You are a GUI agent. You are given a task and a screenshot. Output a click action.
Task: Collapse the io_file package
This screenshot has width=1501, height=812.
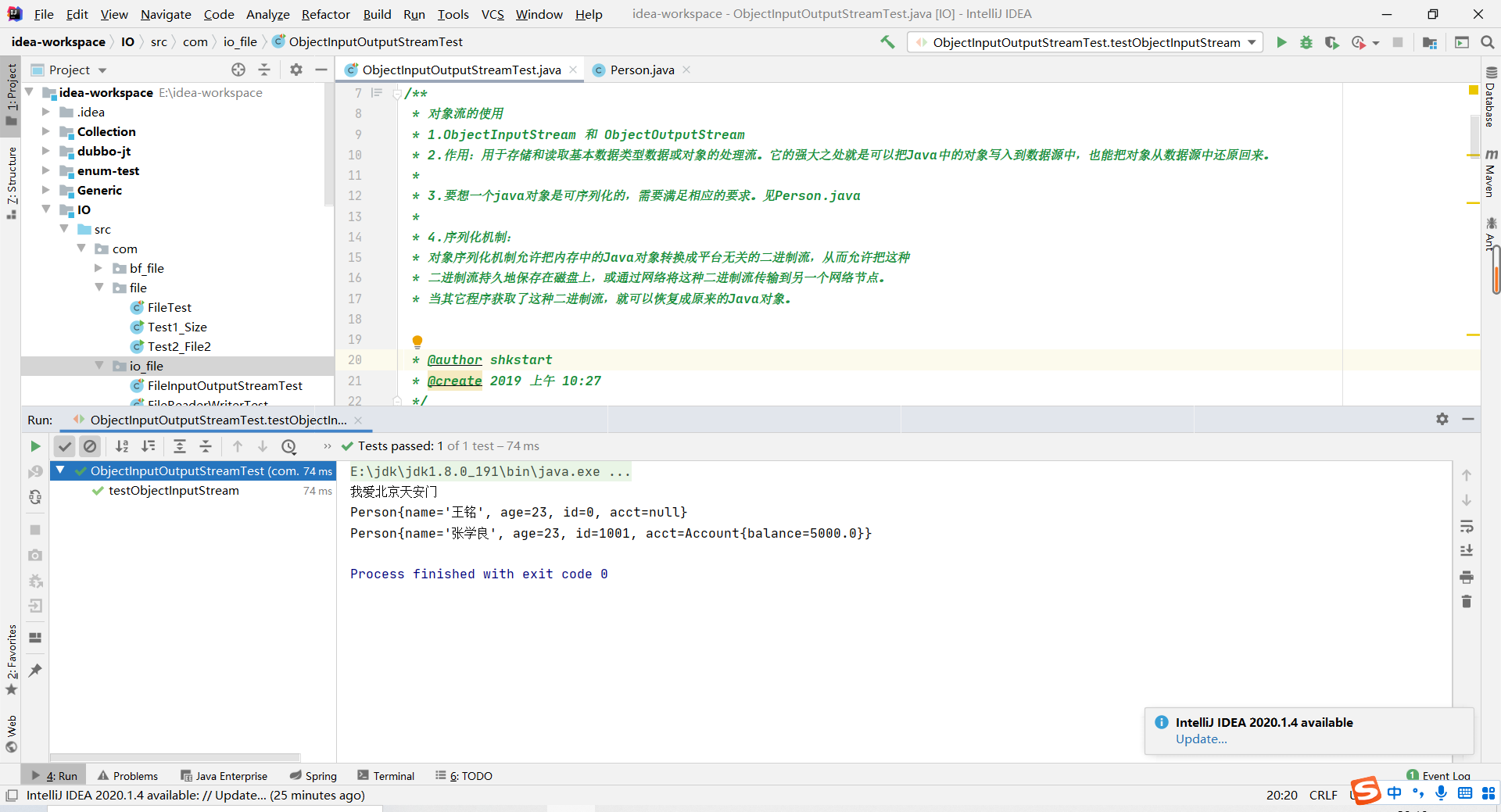(99, 366)
